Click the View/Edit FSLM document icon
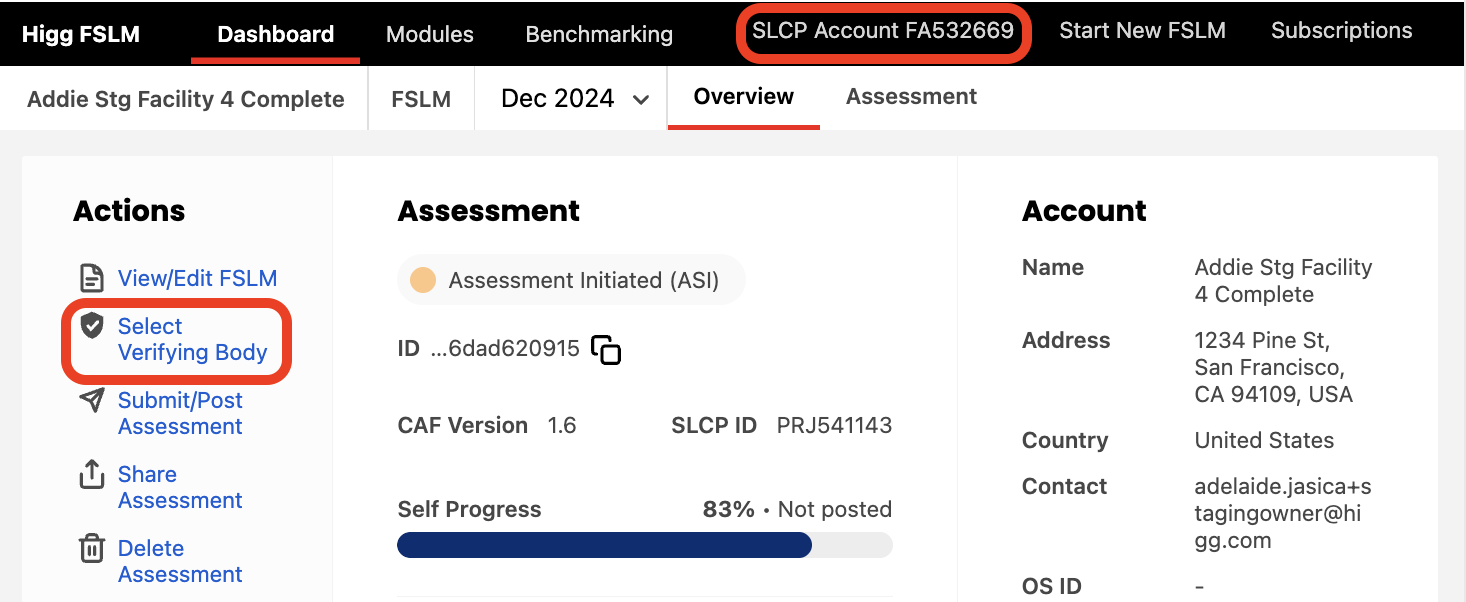Image resolution: width=1466 pixels, height=602 pixels. pyautogui.click(x=92, y=278)
